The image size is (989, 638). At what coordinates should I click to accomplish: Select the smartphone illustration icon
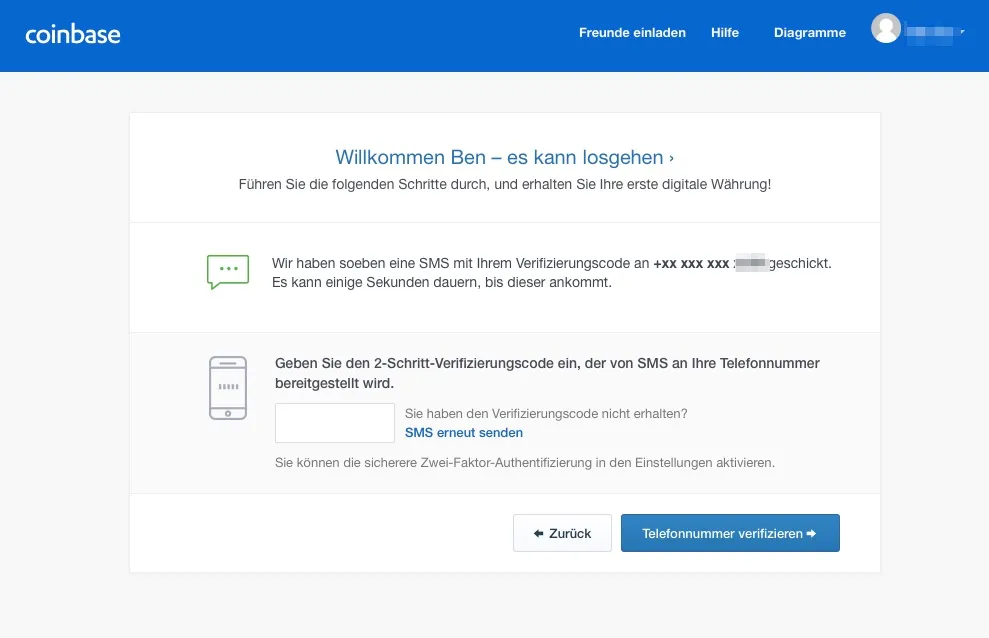pyautogui.click(x=227, y=387)
